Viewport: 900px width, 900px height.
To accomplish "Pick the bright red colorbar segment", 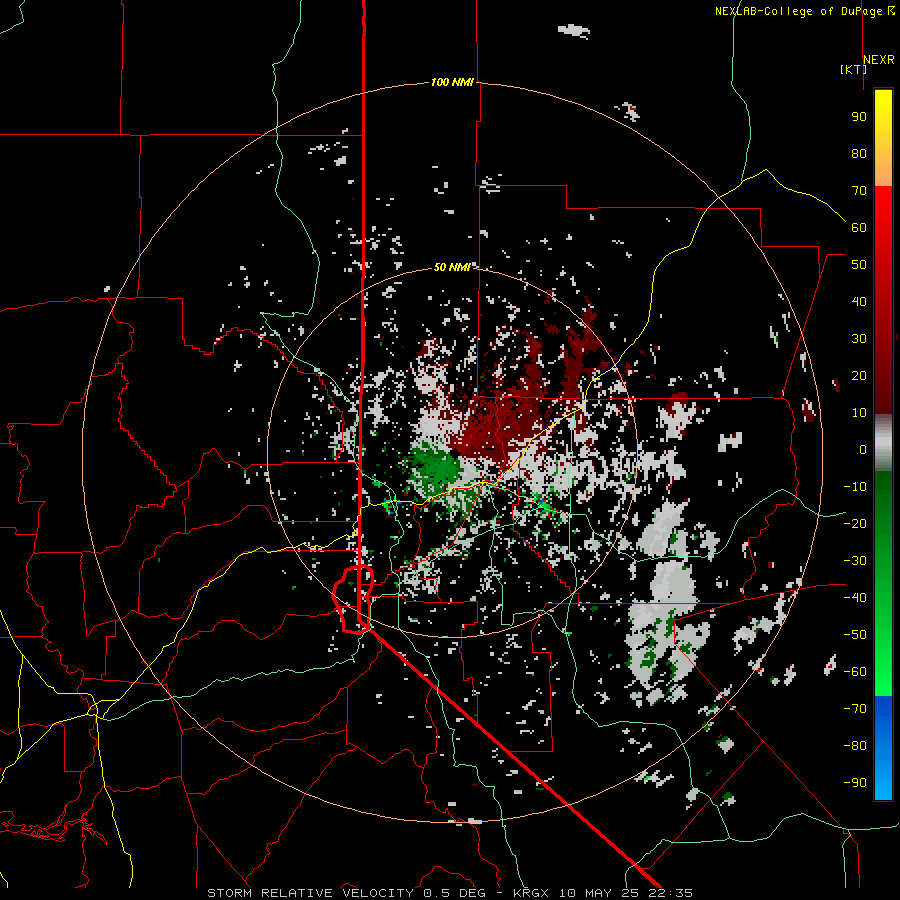I will tap(883, 212).
